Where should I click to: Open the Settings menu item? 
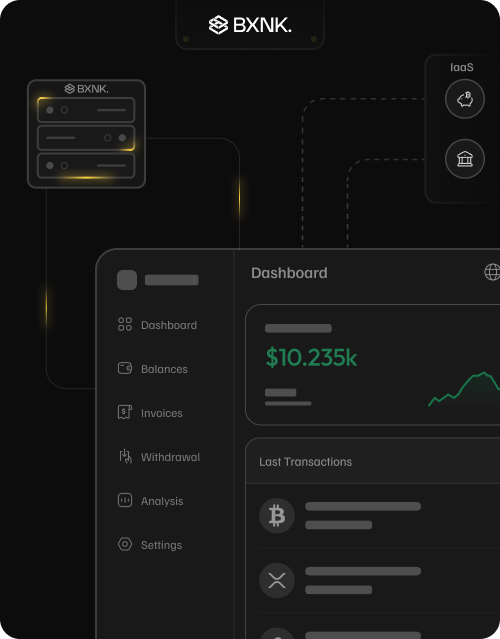[150, 545]
